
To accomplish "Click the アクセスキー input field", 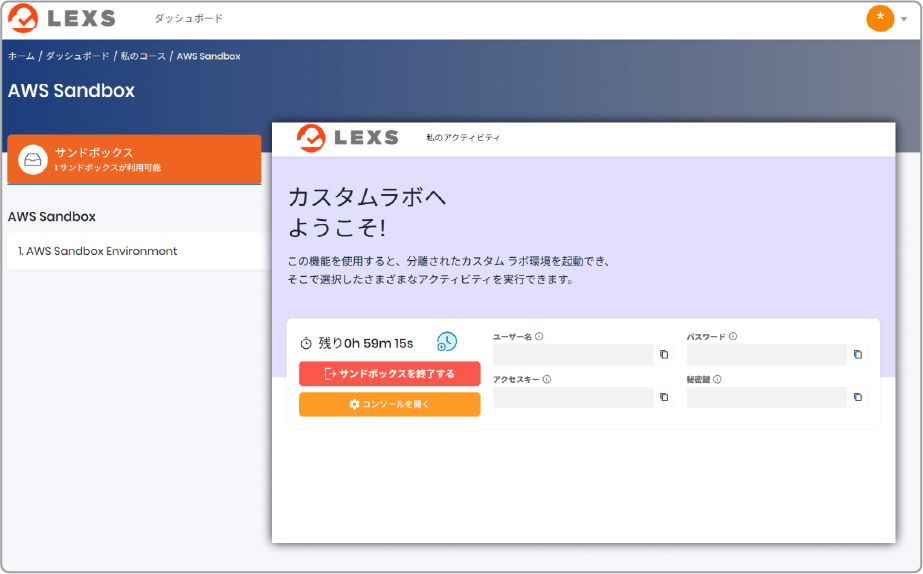I will [x=573, y=397].
